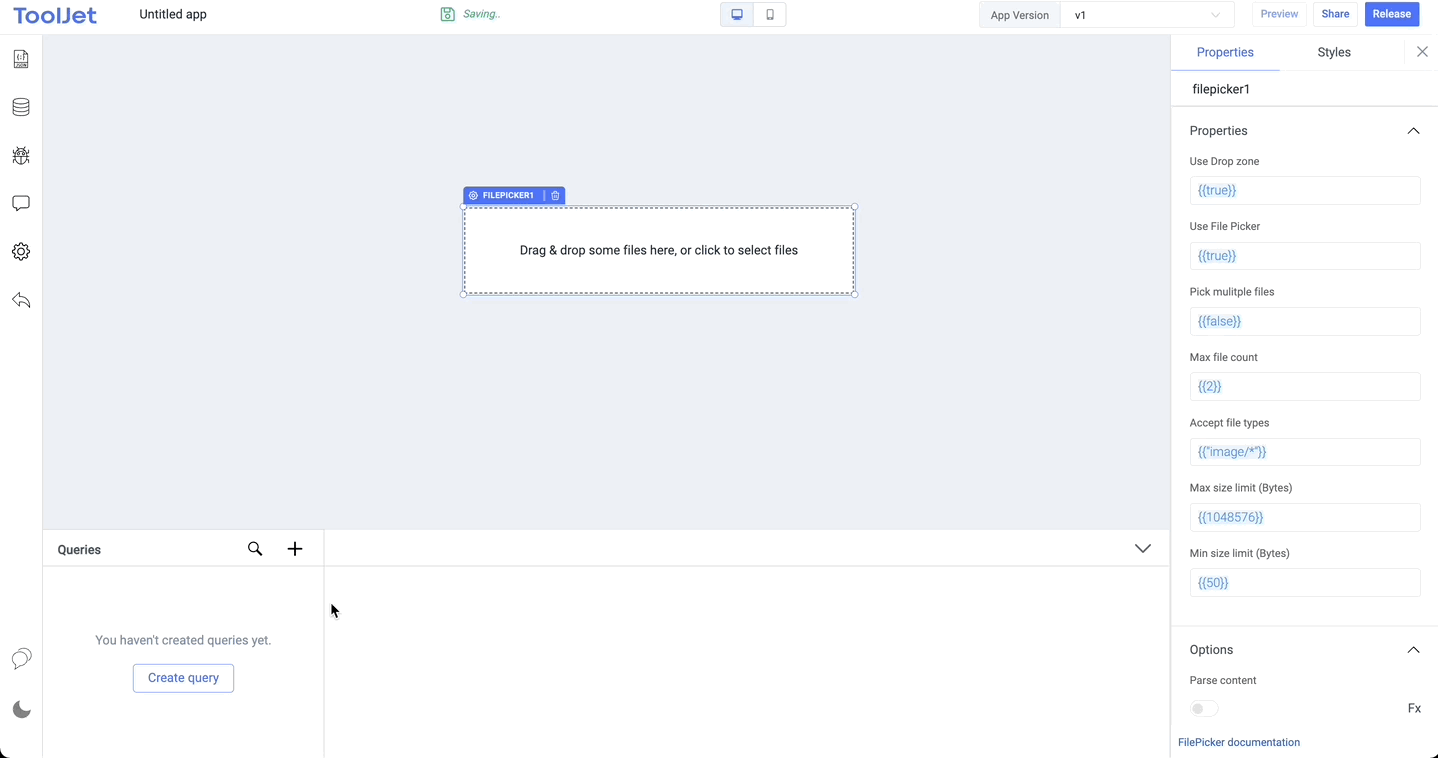Switch to desktop layout view
Image resolution: width=1438 pixels, height=758 pixels.
tap(737, 15)
